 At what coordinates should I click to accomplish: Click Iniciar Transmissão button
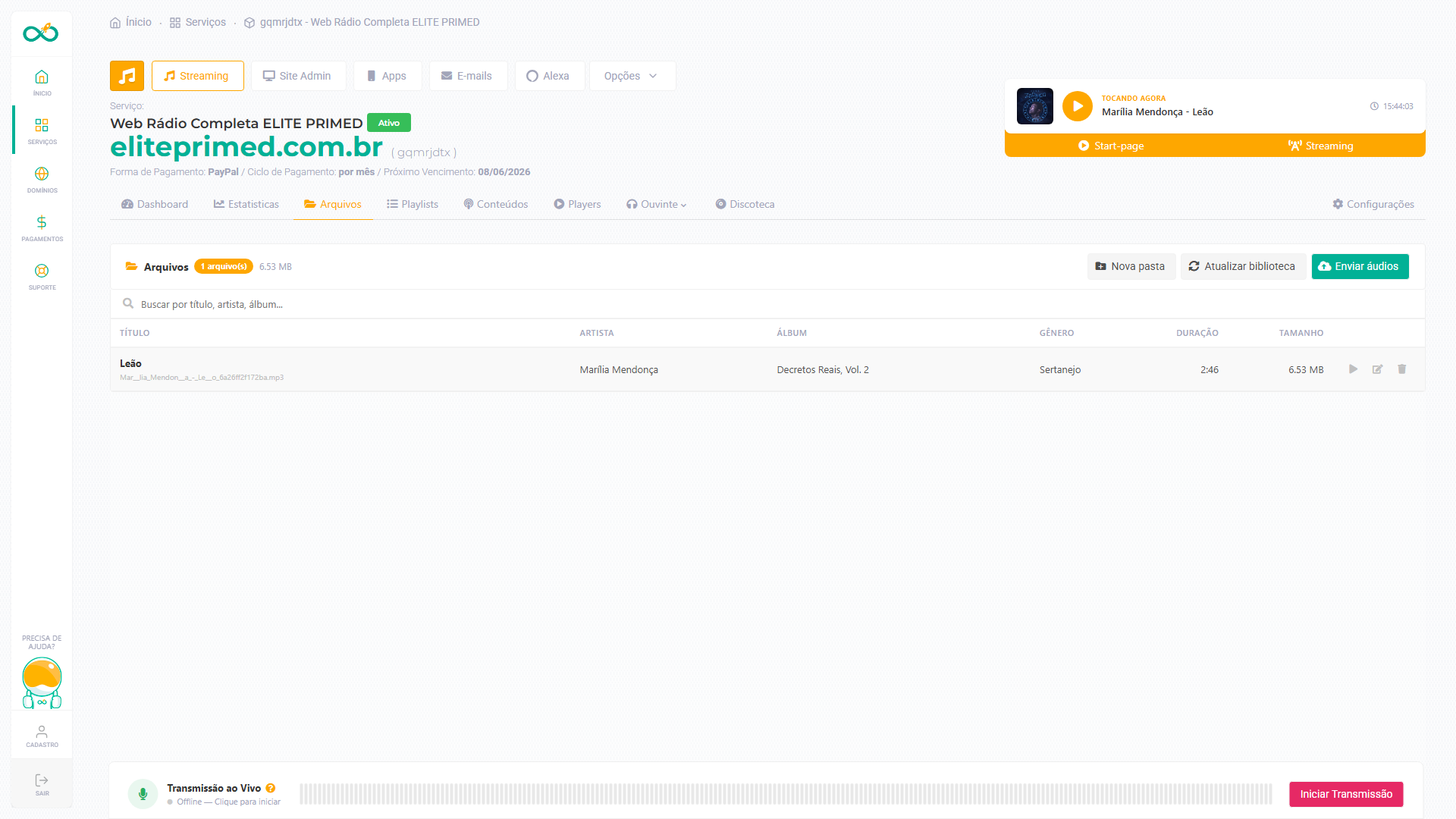pyautogui.click(x=1346, y=794)
